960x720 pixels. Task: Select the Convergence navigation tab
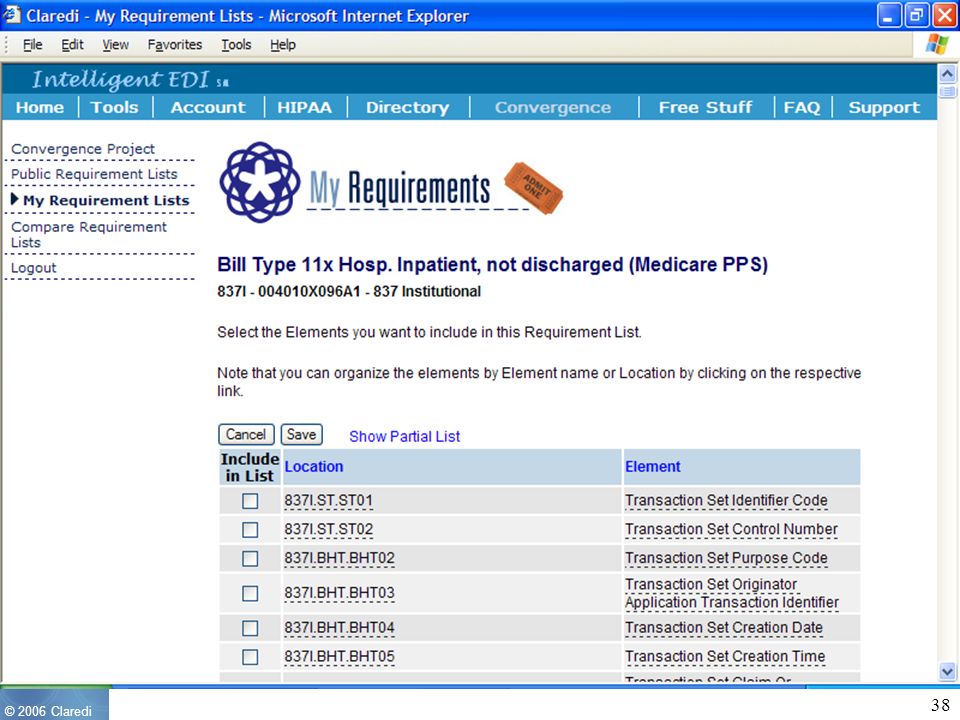pyautogui.click(x=553, y=107)
